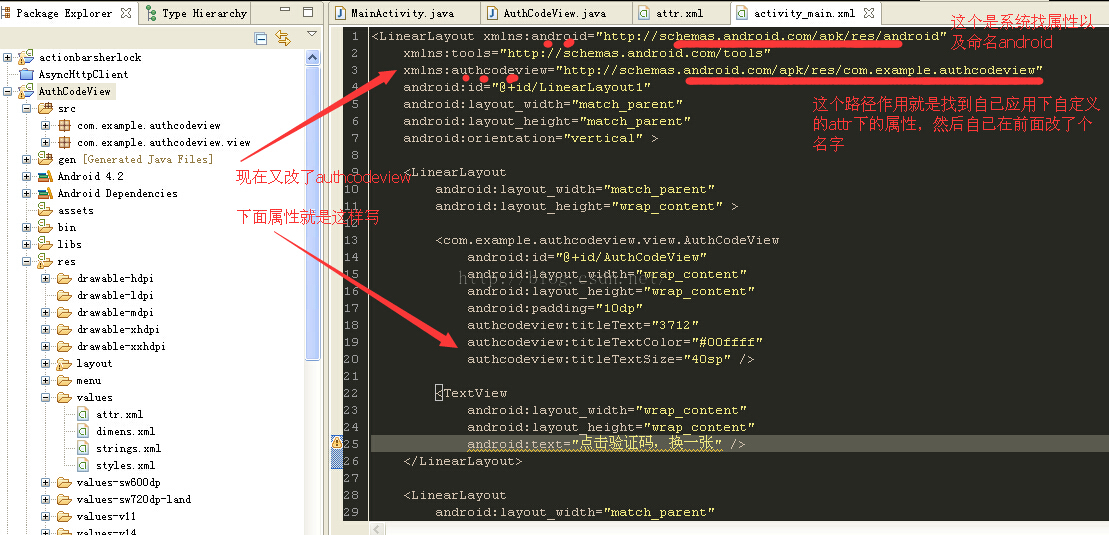Switch to the attr.xml editor tab

pos(678,13)
